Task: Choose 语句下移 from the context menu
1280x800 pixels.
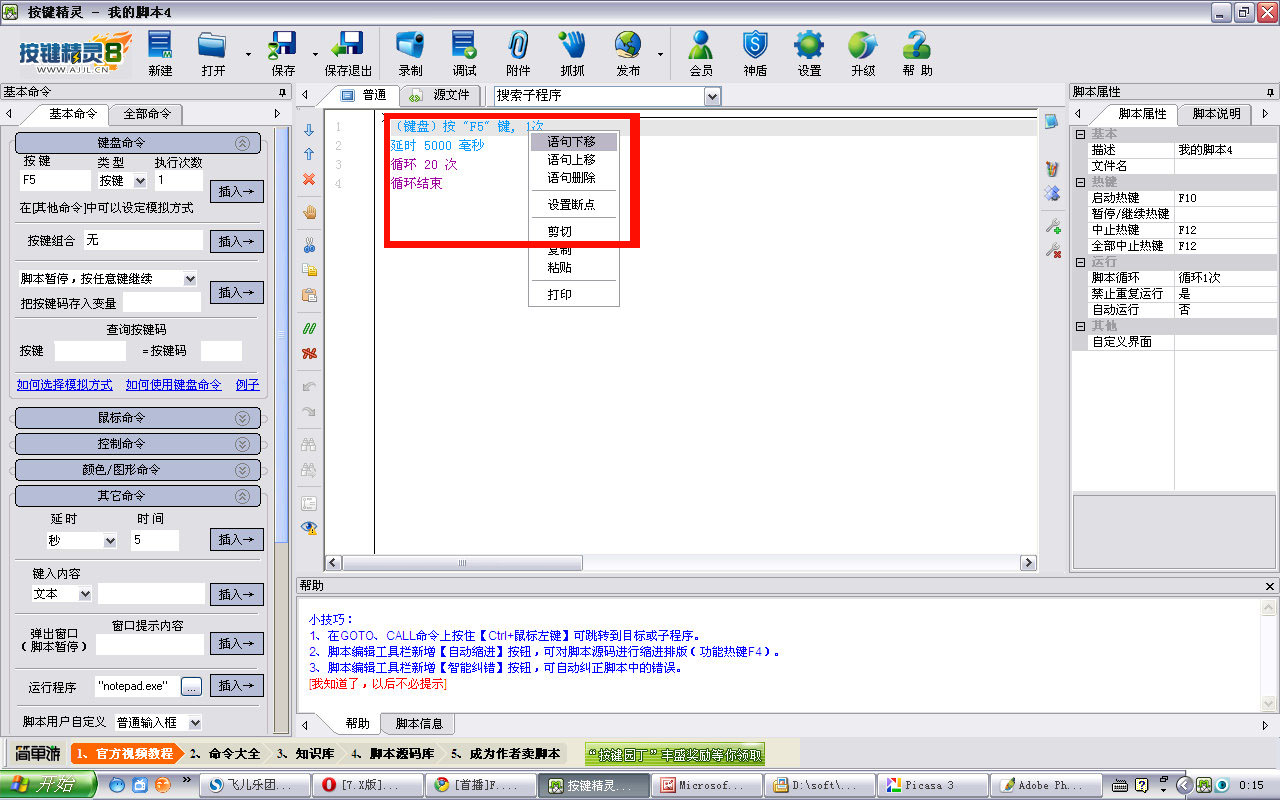Action: tap(574, 142)
